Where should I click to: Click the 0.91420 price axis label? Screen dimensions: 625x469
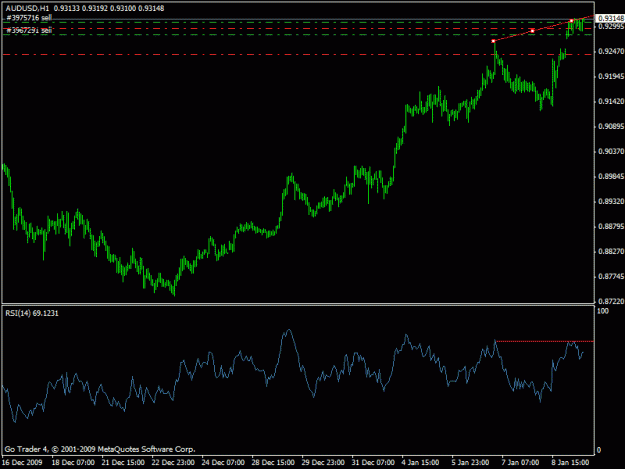click(611, 102)
